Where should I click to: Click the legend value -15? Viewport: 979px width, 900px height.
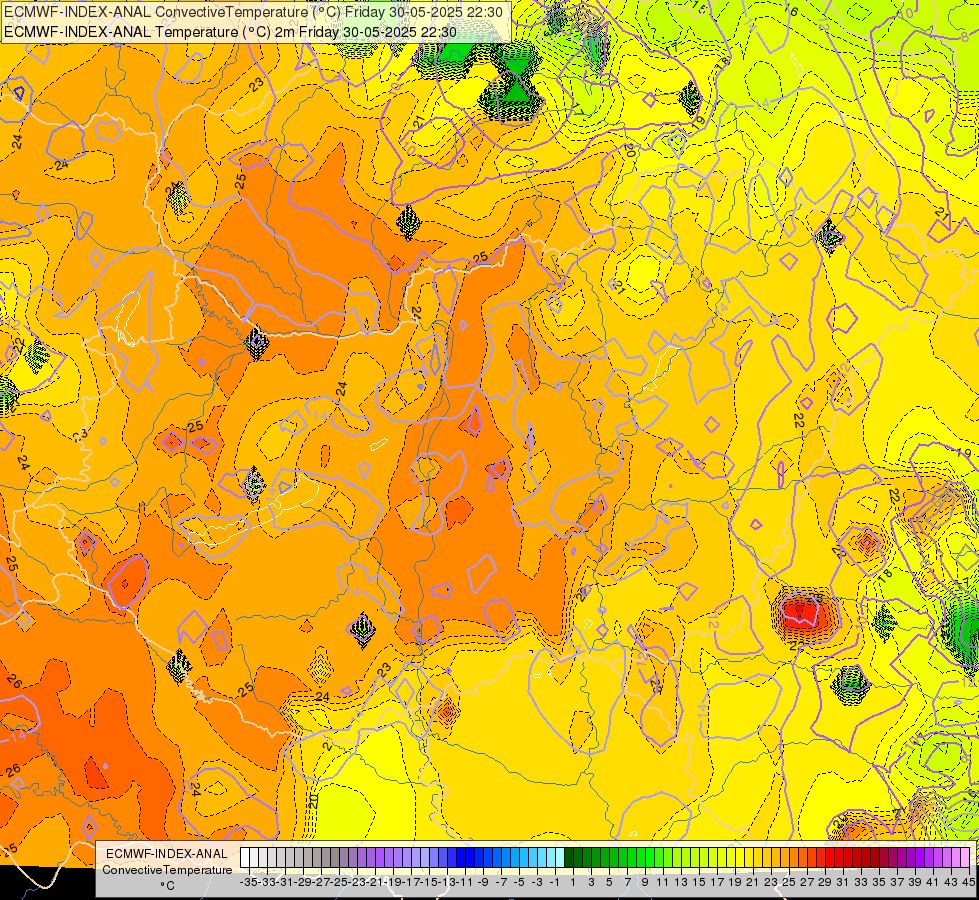click(429, 882)
